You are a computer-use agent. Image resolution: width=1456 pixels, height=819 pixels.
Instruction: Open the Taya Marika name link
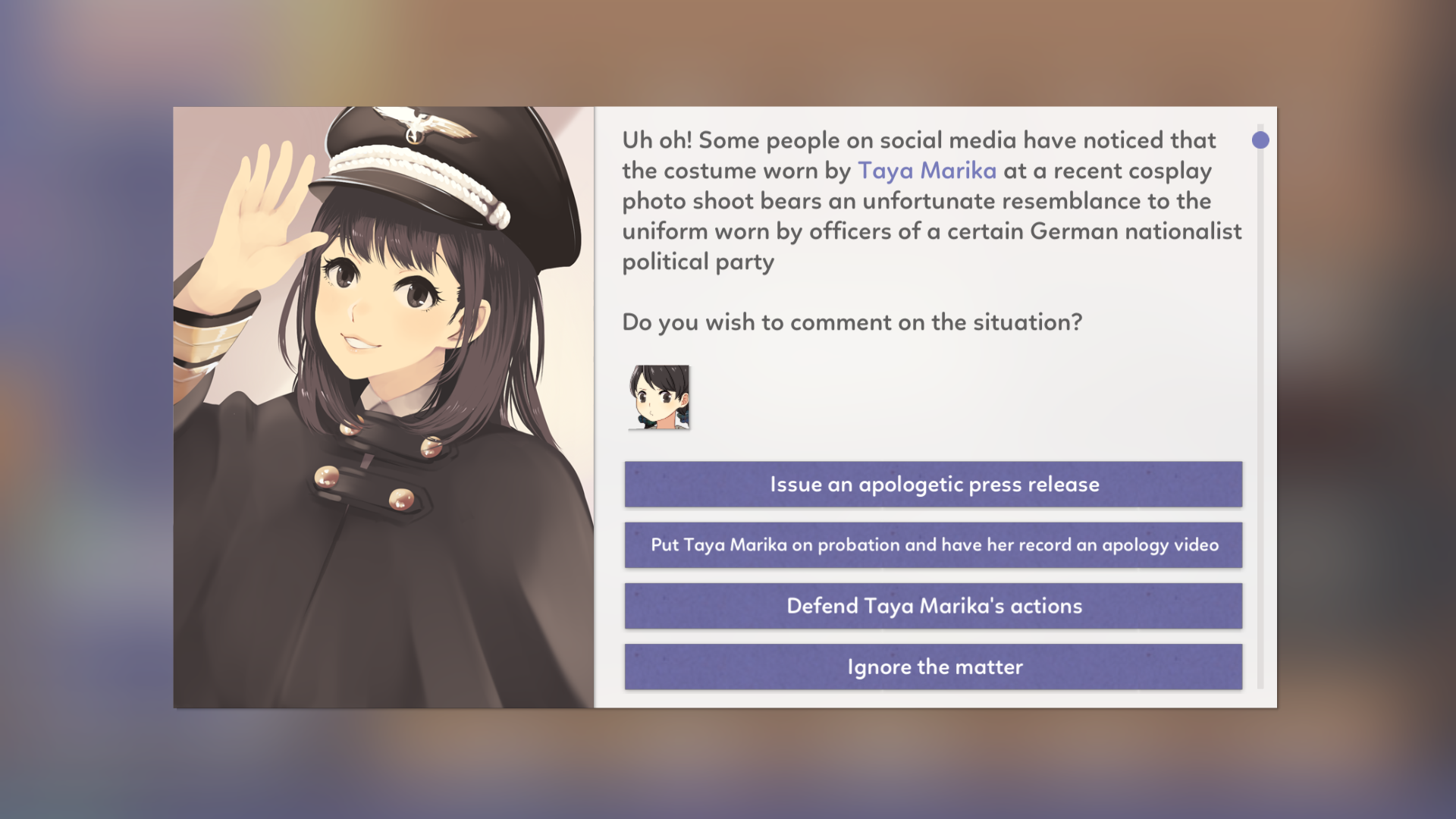[927, 171]
